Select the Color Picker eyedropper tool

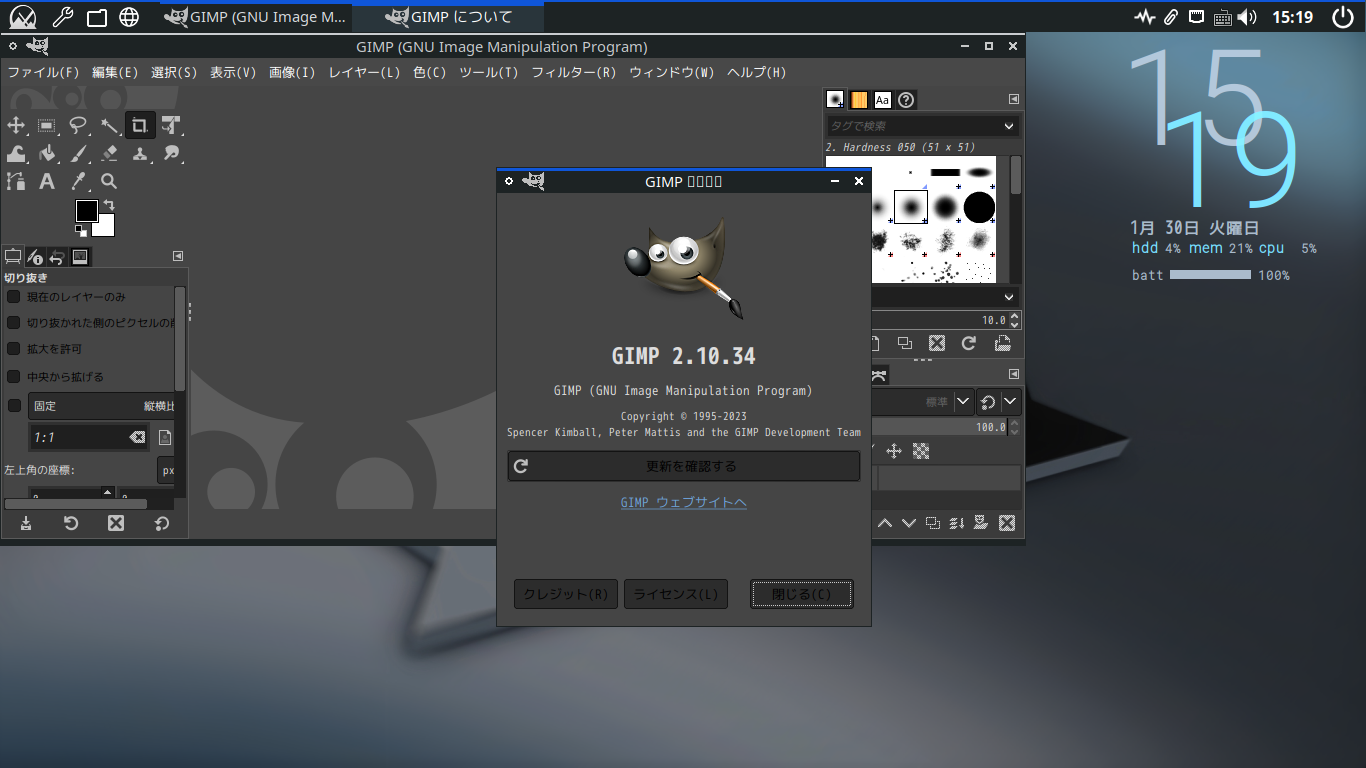click(78, 181)
